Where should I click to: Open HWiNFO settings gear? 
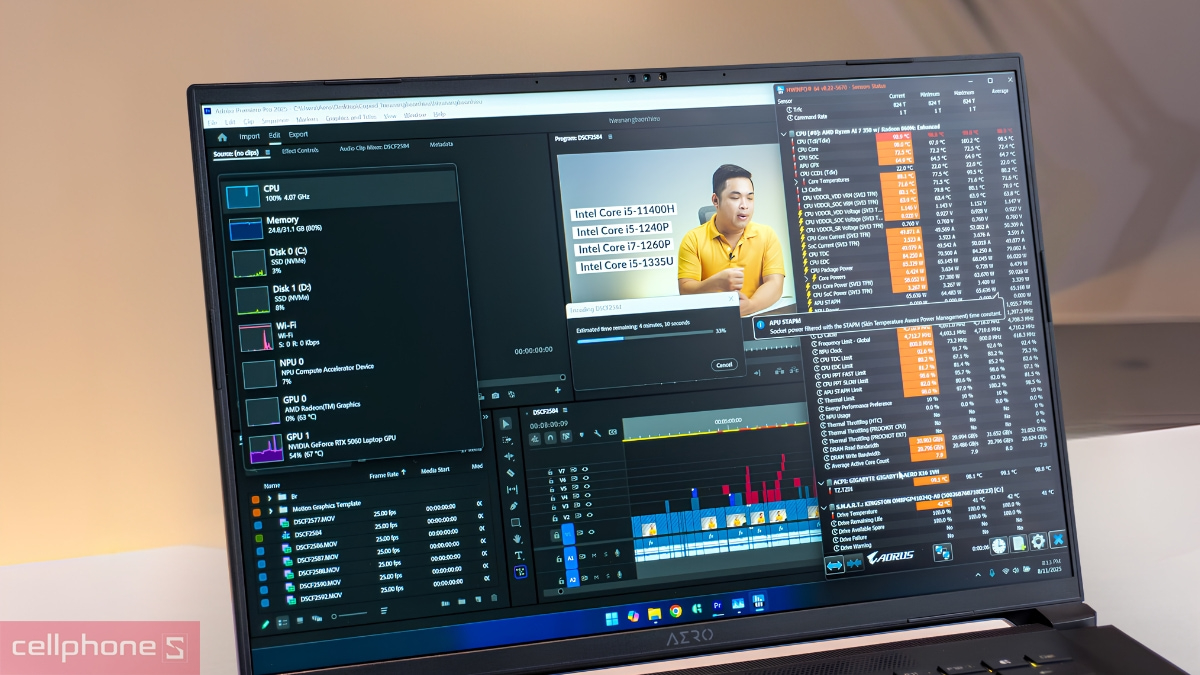coord(1038,542)
